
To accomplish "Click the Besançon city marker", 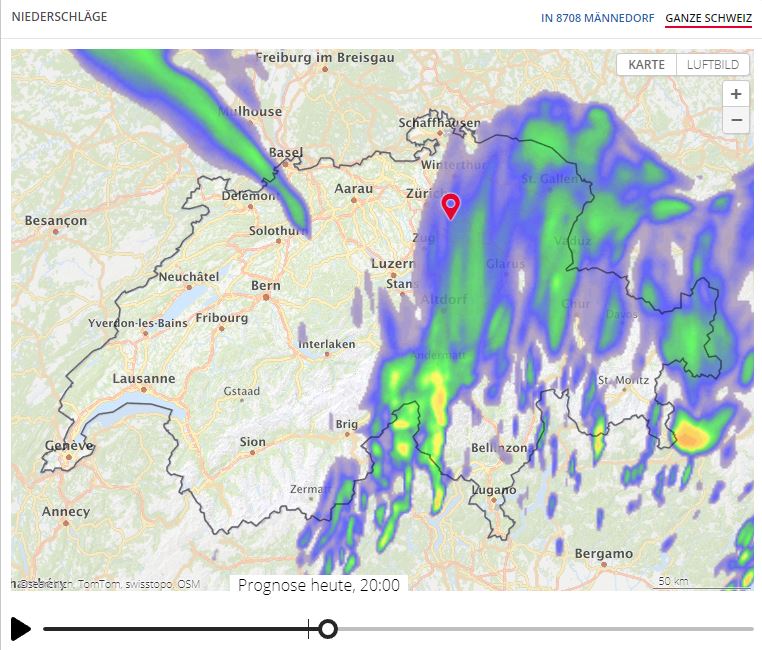I will [x=56, y=233].
